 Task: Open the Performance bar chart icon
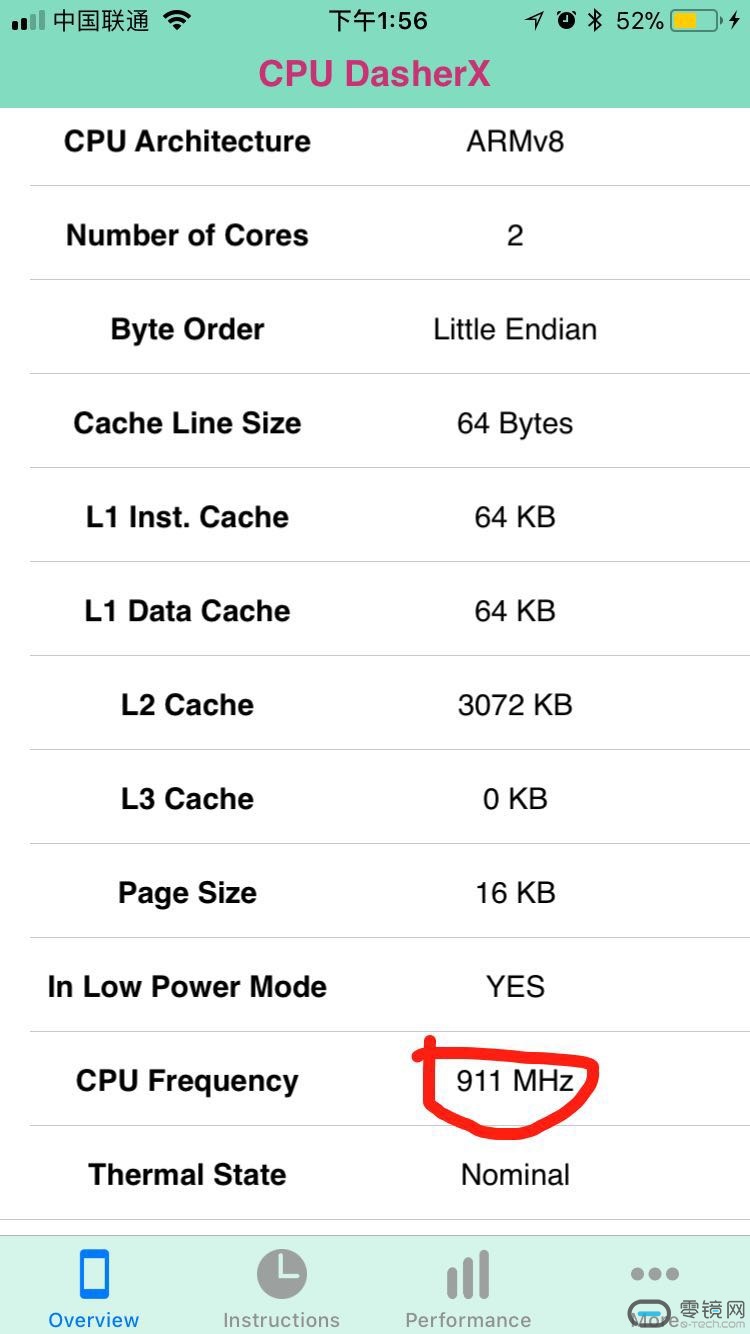click(x=468, y=1275)
